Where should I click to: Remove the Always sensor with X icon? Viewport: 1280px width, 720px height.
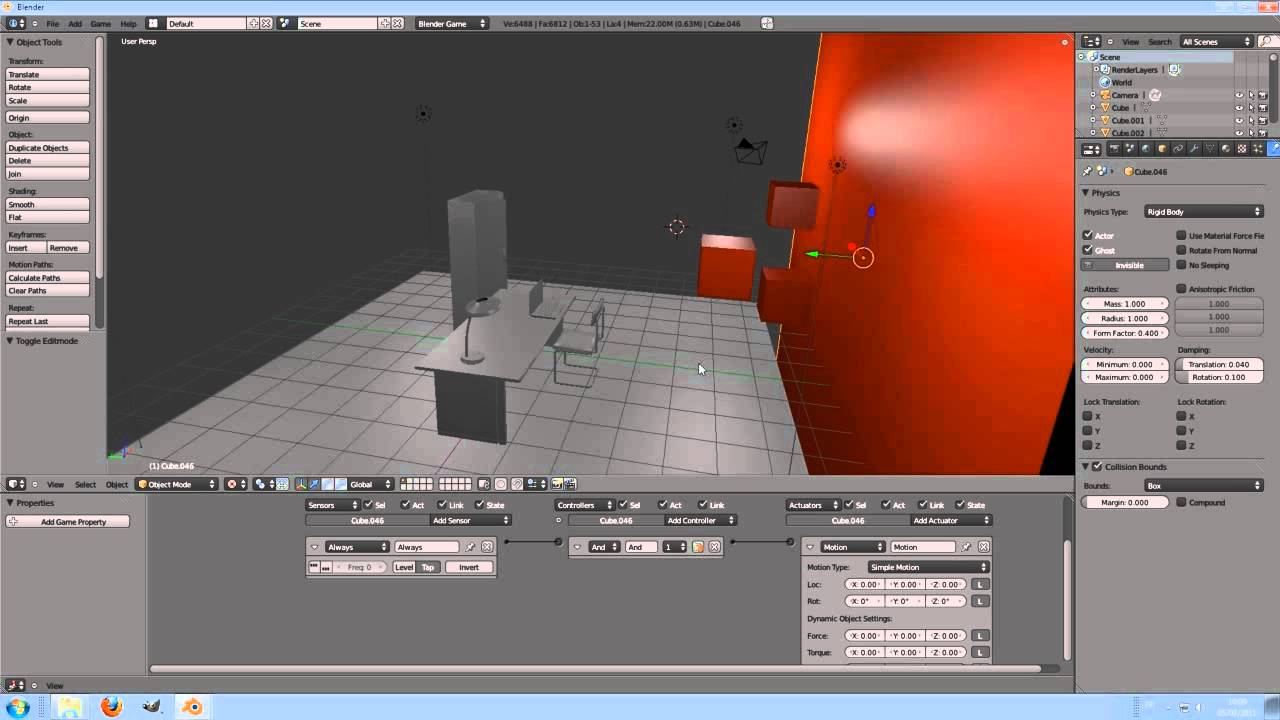[x=487, y=547]
